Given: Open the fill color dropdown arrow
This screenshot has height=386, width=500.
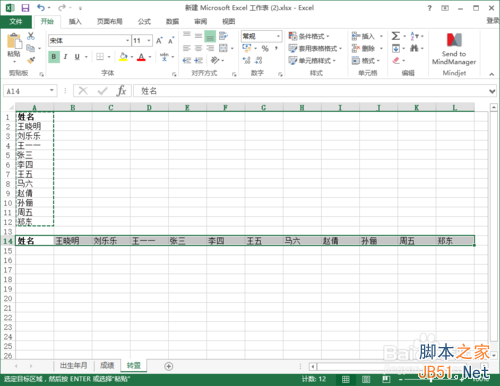Looking at the screenshot, I should pyautogui.click(x=132, y=57).
